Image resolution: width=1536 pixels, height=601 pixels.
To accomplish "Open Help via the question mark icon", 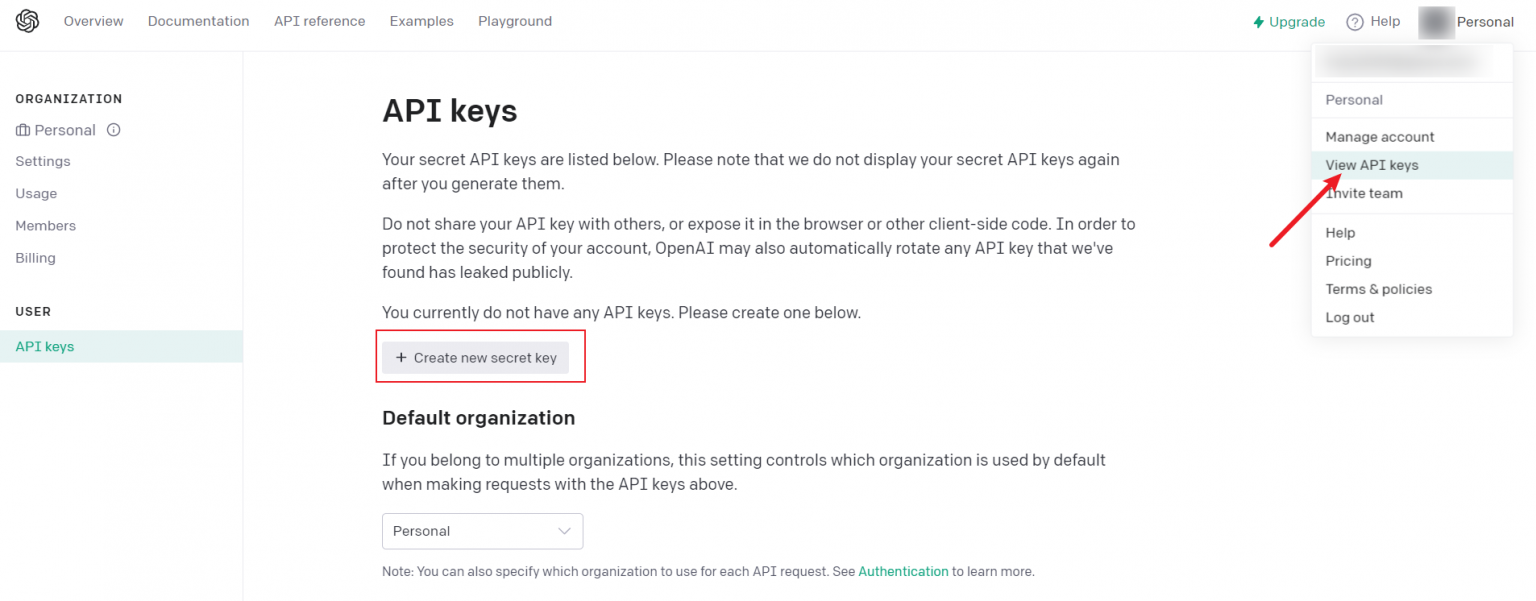I will point(1355,21).
